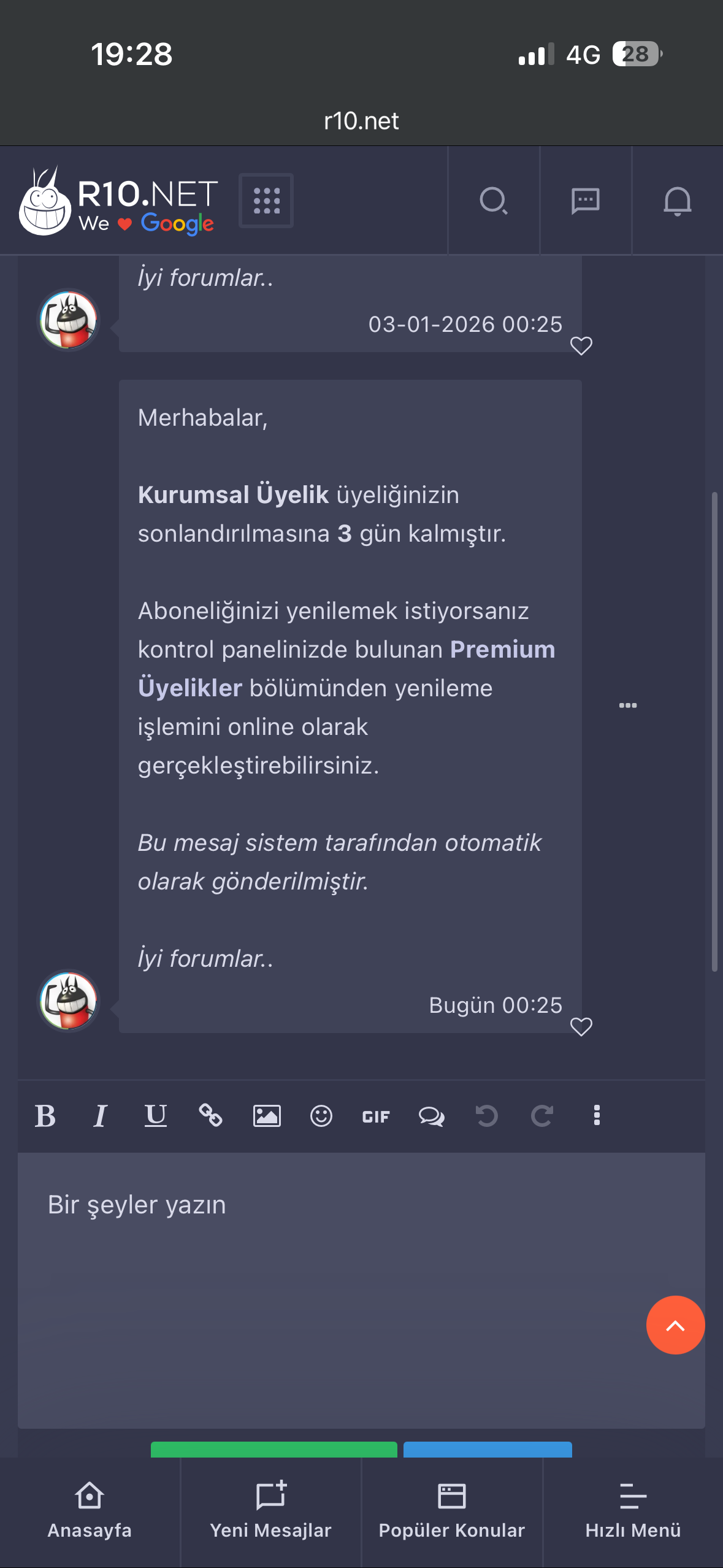Open the horizontal three-dot message options
Screen dimensions: 723x1568
[628, 705]
